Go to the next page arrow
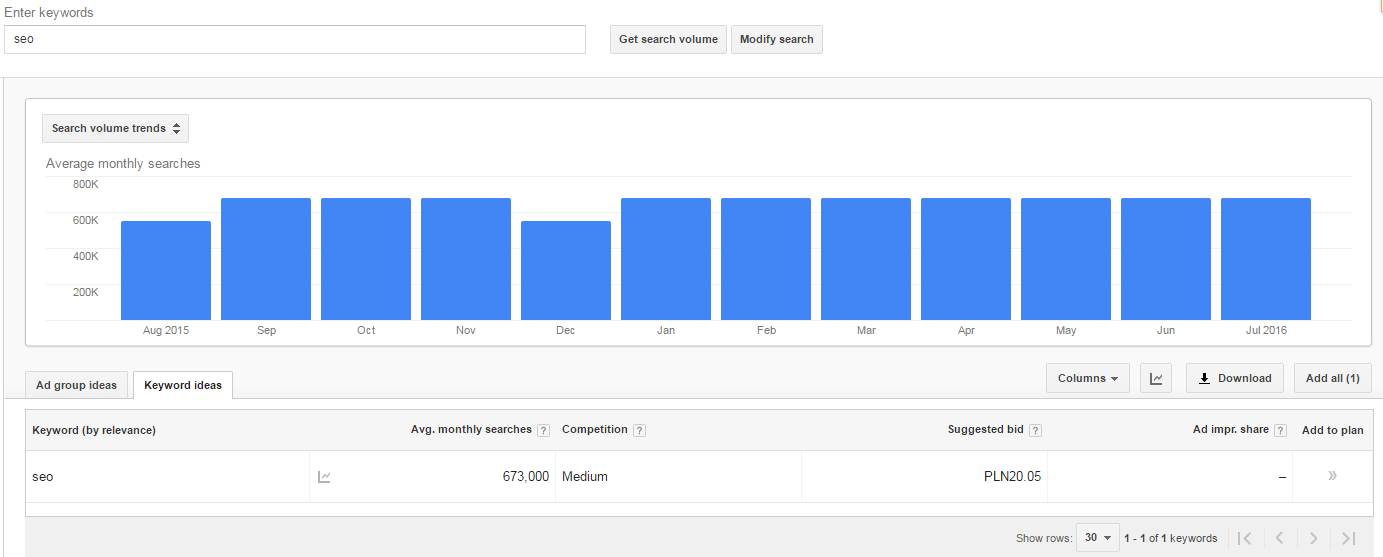 coord(1314,538)
